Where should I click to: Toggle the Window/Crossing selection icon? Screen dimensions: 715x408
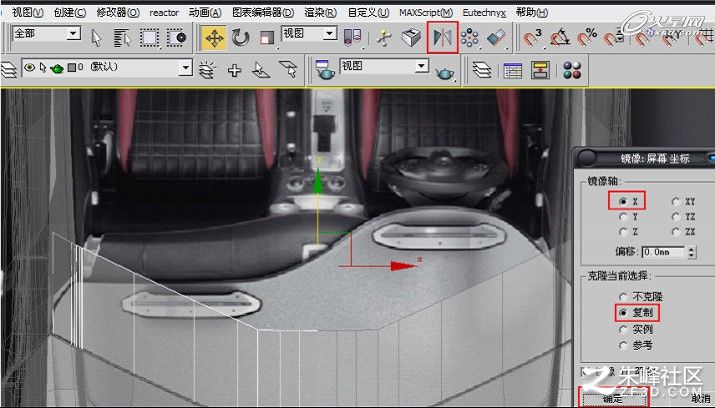click(176, 37)
